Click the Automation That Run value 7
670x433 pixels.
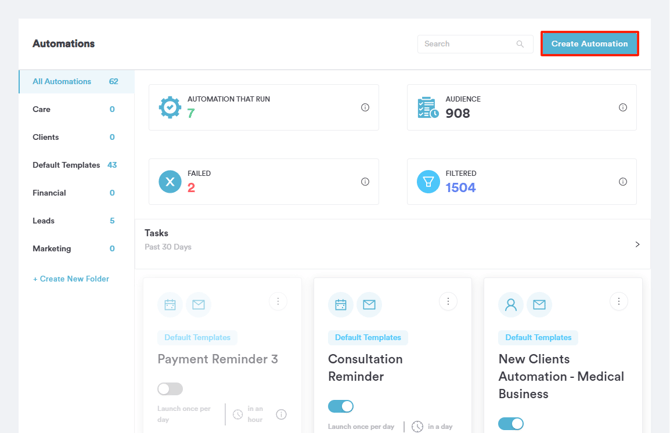191,113
